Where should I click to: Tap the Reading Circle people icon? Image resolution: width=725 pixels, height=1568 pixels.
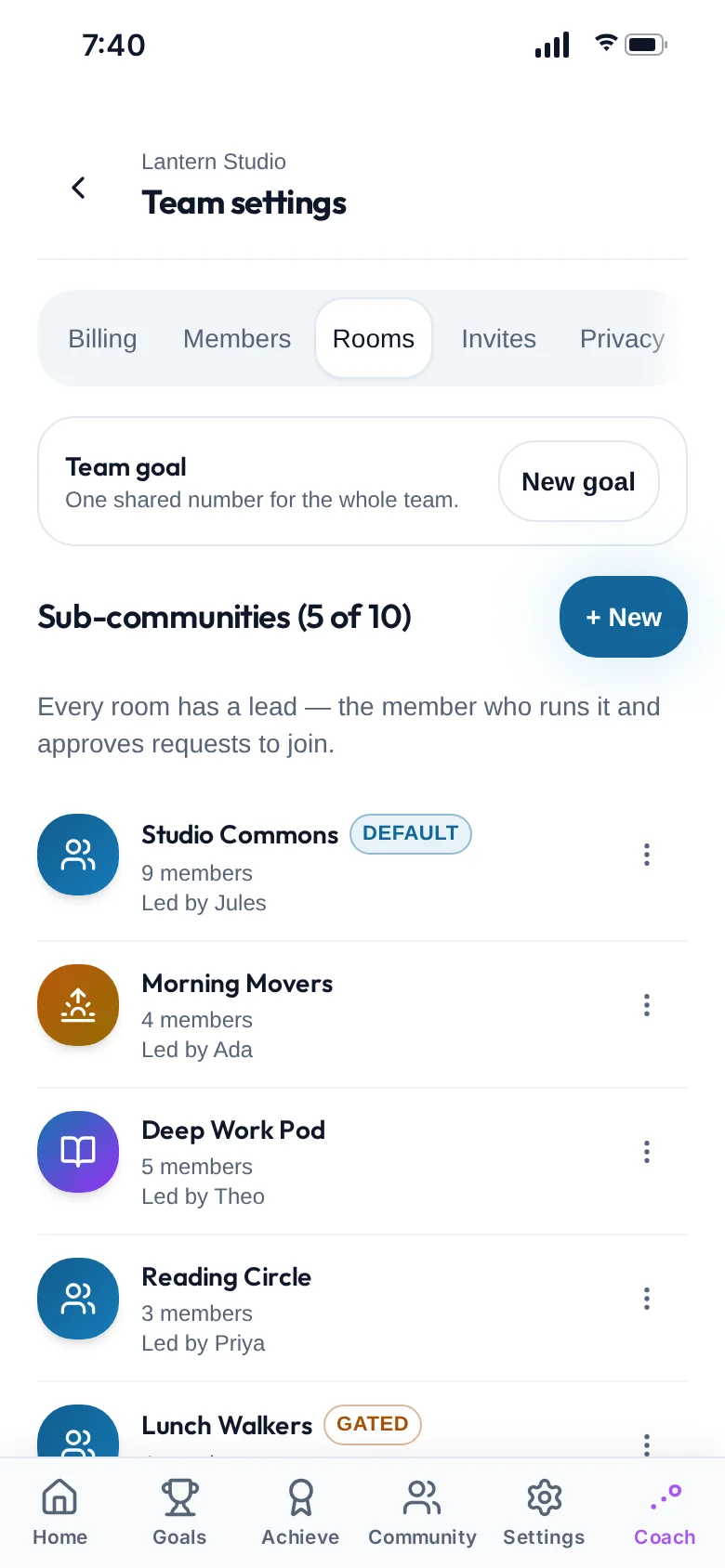(78, 1299)
